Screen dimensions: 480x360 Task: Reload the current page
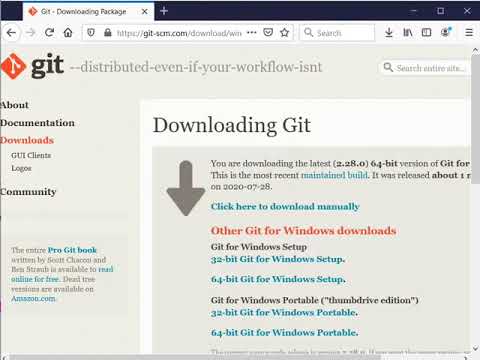pyautogui.click(x=49, y=33)
